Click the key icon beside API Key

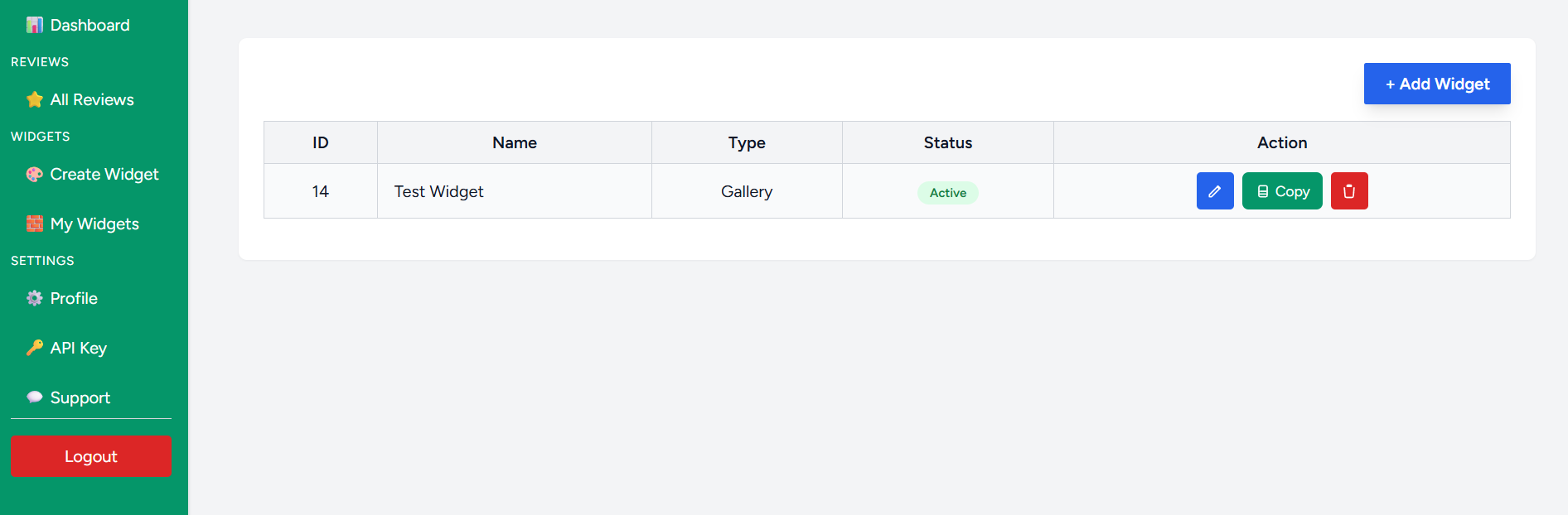click(34, 348)
